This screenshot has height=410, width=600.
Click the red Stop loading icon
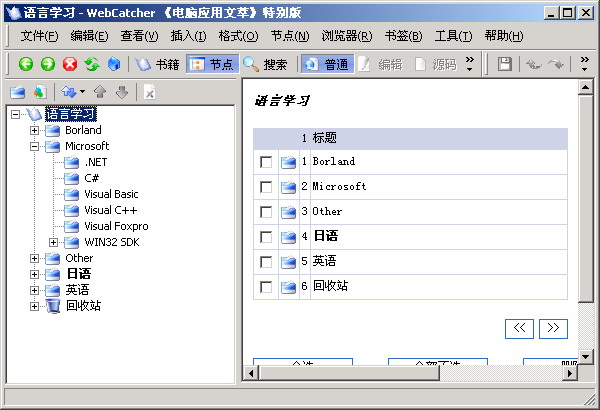coord(70,64)
